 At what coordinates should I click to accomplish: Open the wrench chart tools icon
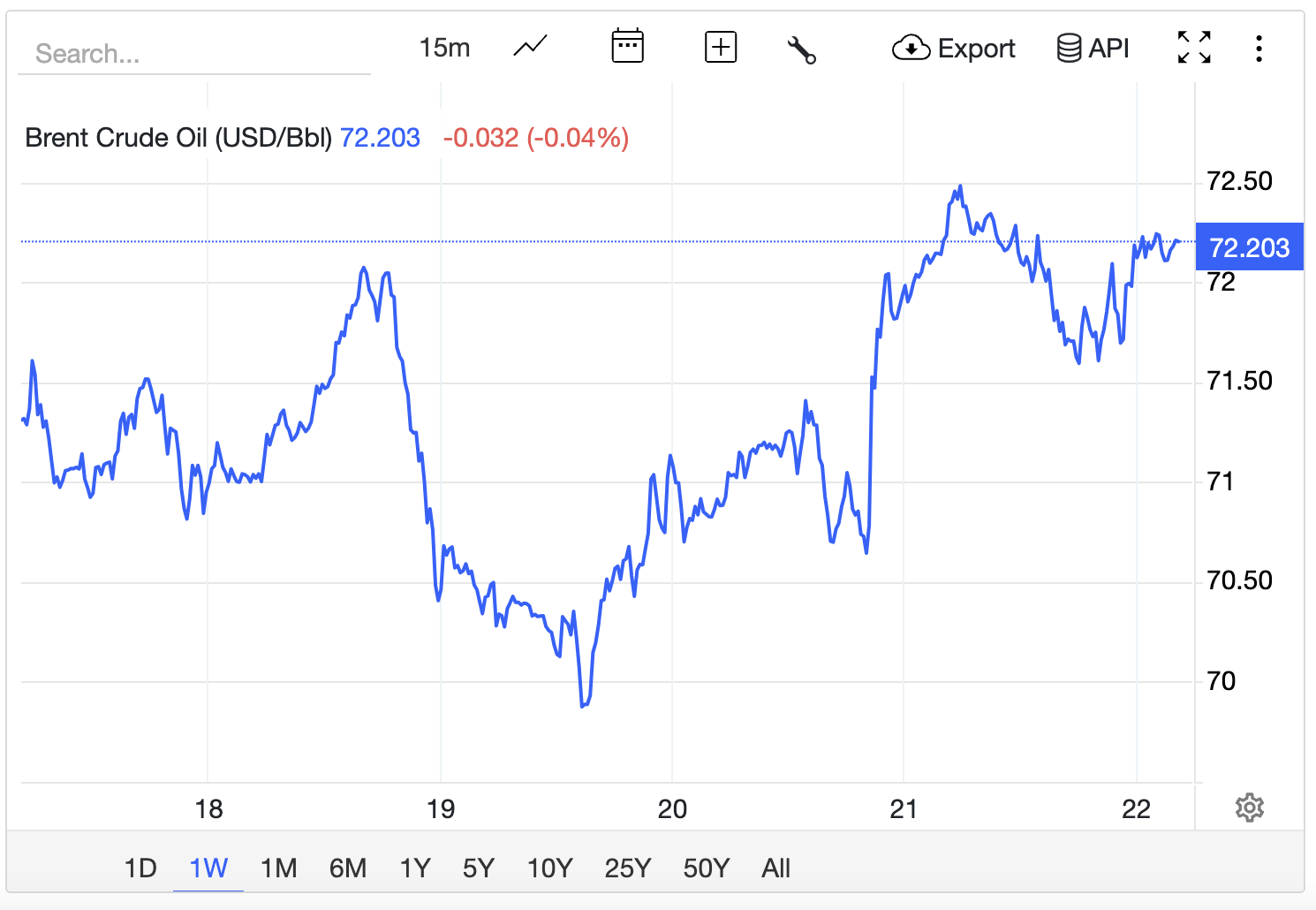tap(801, 49)
